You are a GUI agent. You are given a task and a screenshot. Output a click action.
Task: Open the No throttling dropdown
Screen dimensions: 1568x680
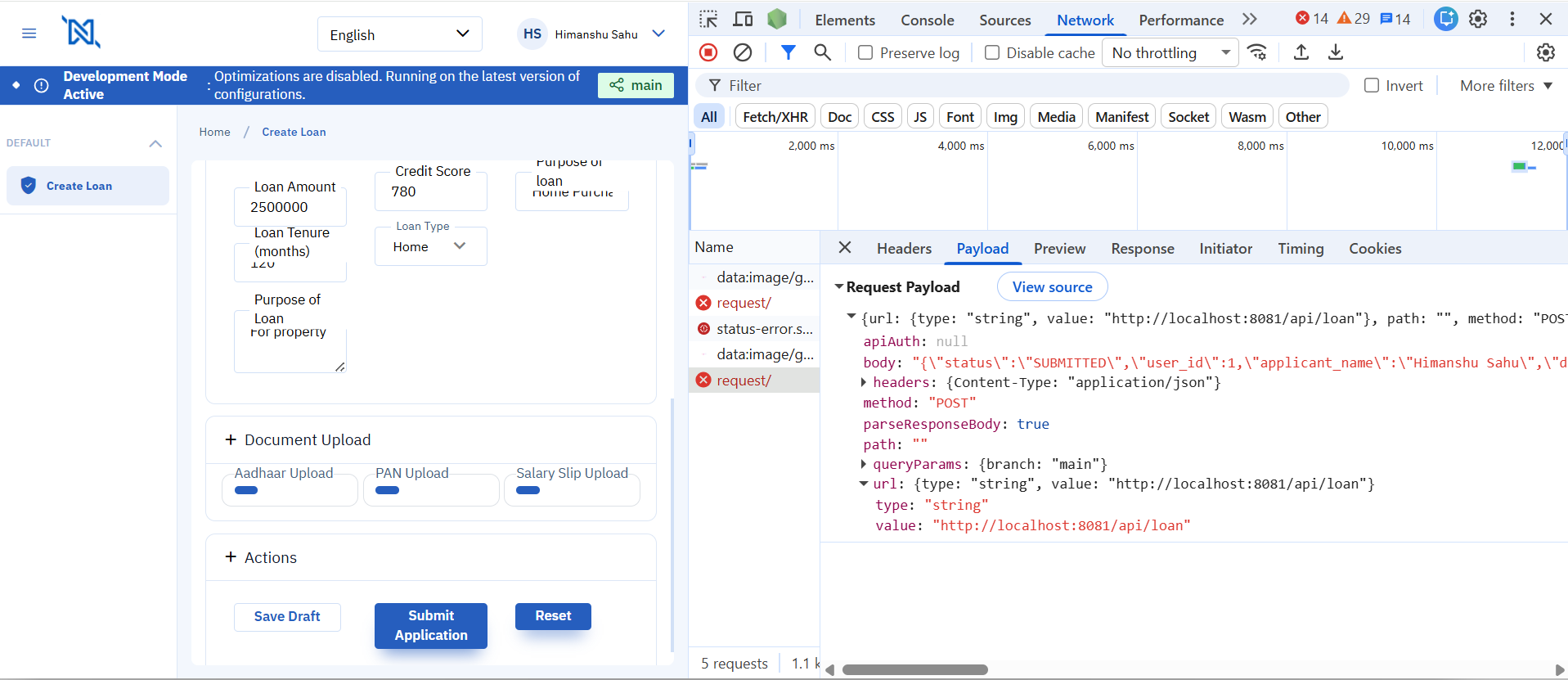[1170, 53]
